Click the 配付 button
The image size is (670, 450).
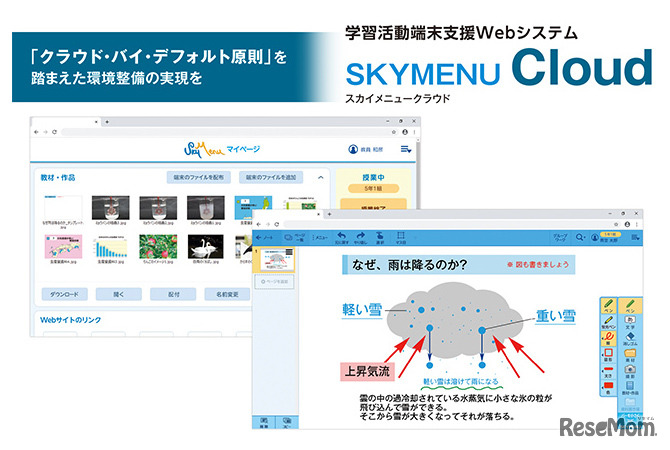[173, 294]
